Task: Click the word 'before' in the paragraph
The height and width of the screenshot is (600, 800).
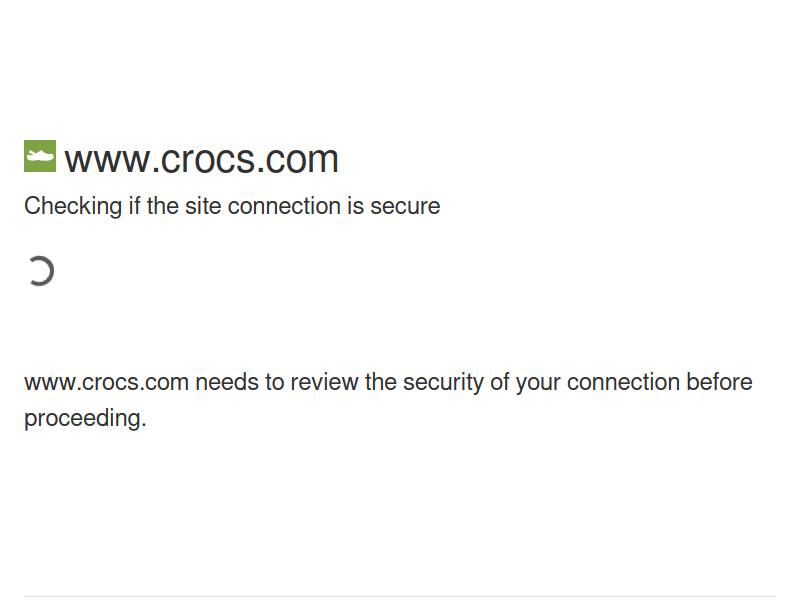Action: [719, 383]
